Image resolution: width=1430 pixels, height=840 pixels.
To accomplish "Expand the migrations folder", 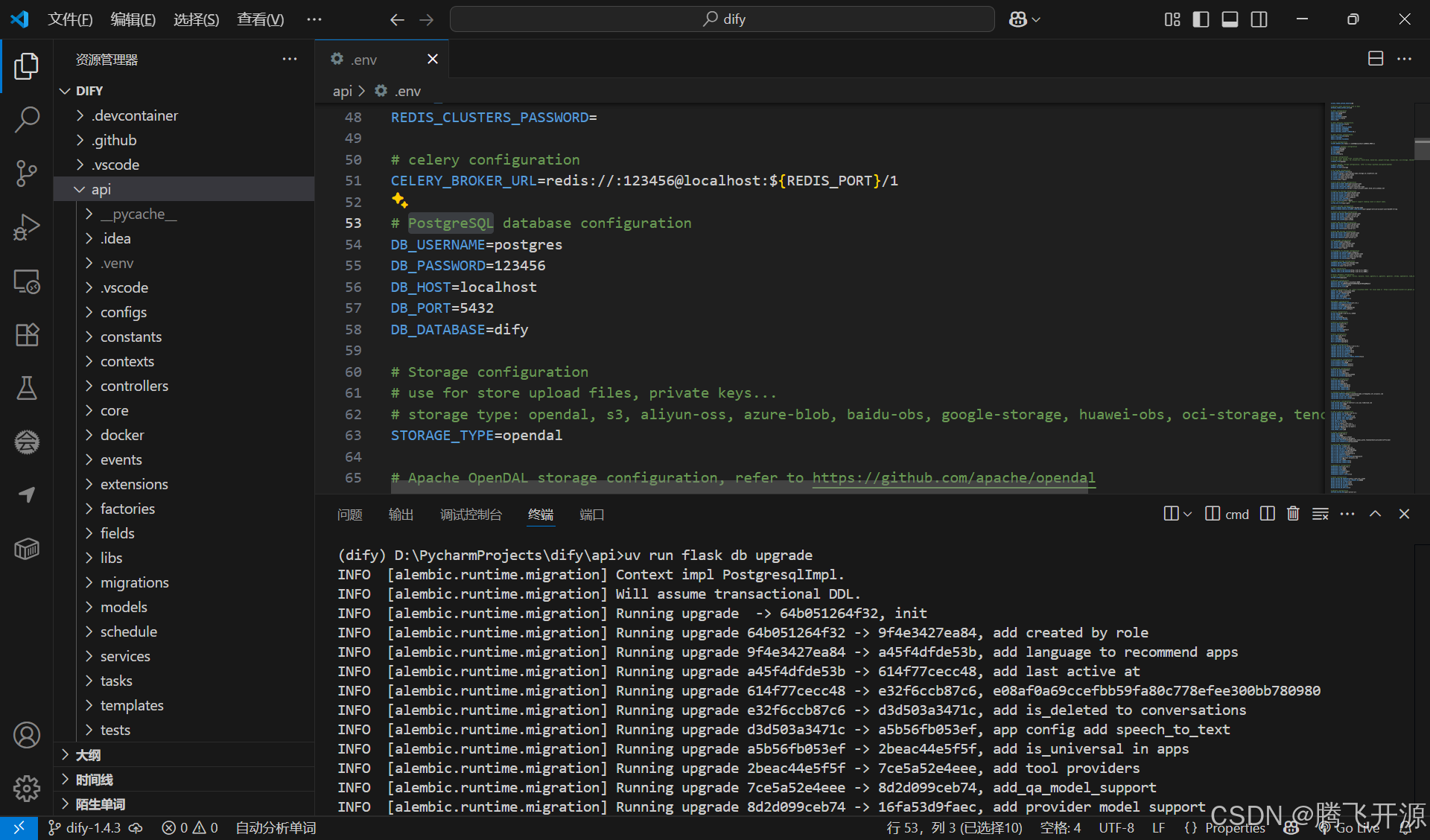I will coord(134,582).
